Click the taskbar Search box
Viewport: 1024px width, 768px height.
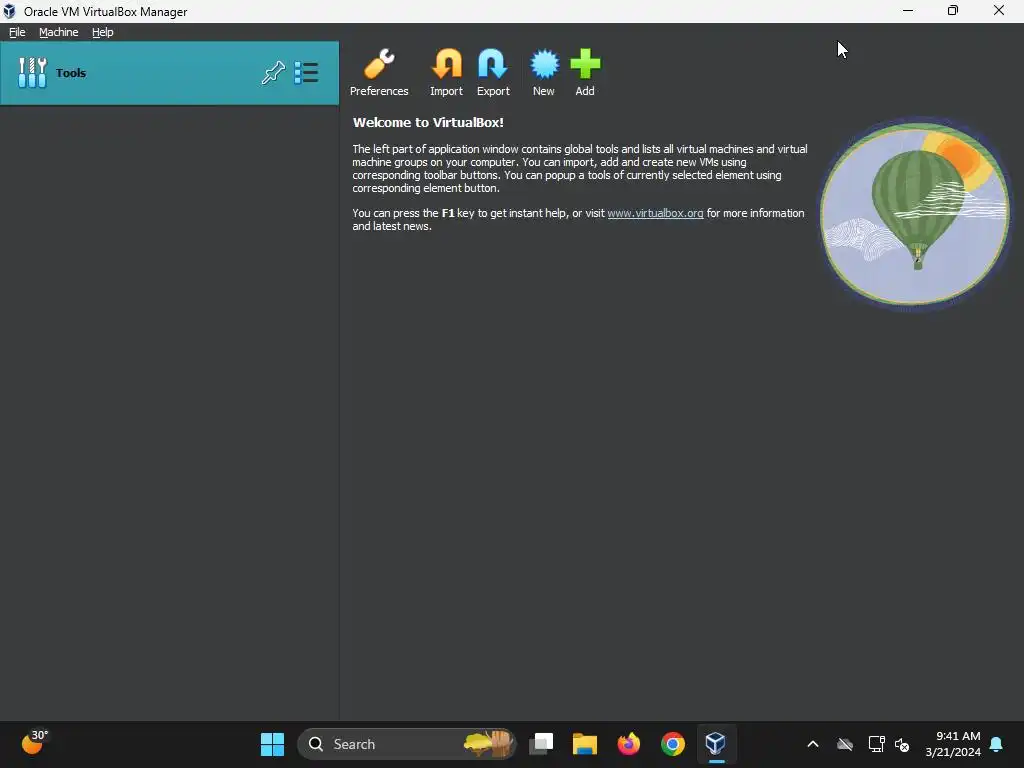pyautogui.click(x=406, y=744)
